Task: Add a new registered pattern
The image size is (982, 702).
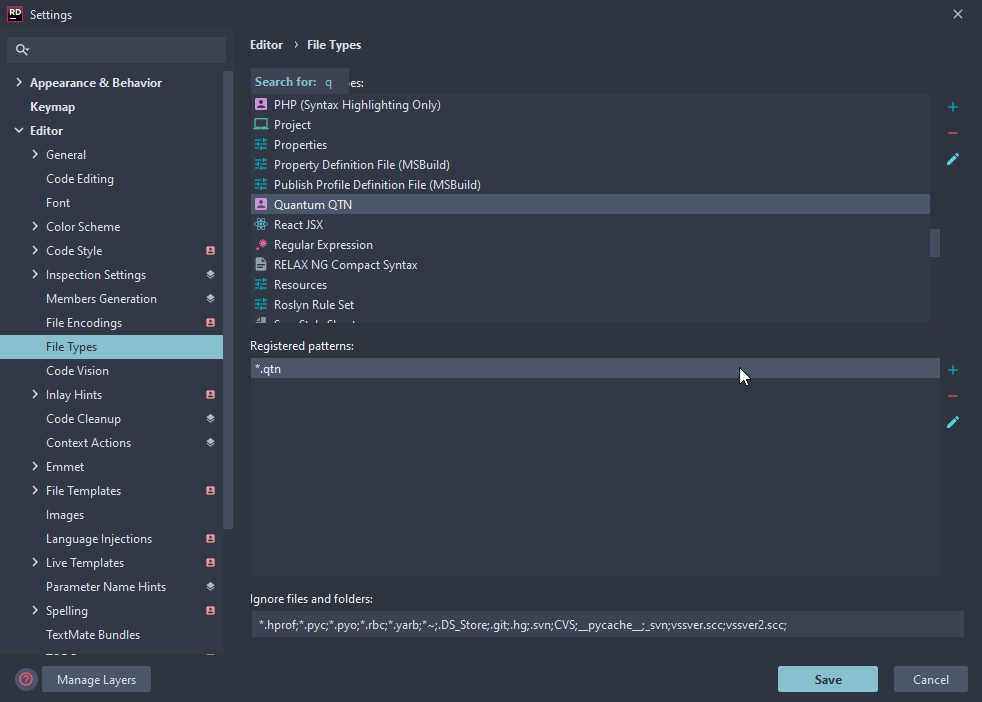Action: coord(953,370)
